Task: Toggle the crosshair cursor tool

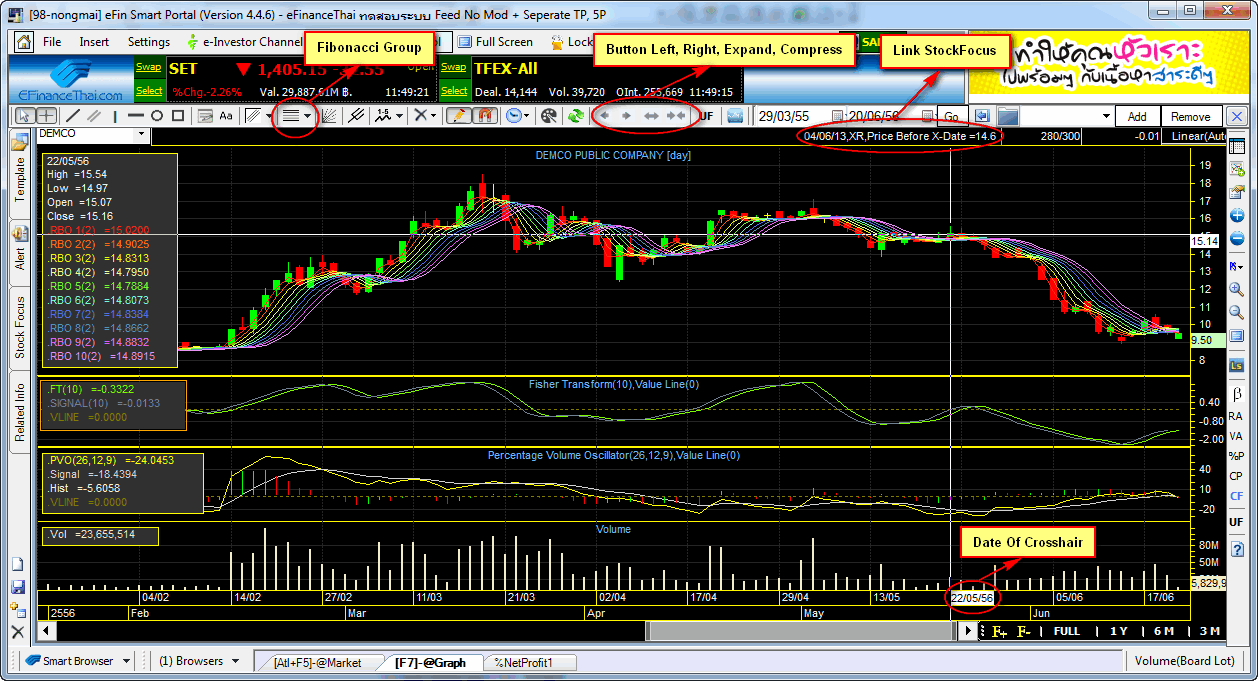Action: pos(46,115)
